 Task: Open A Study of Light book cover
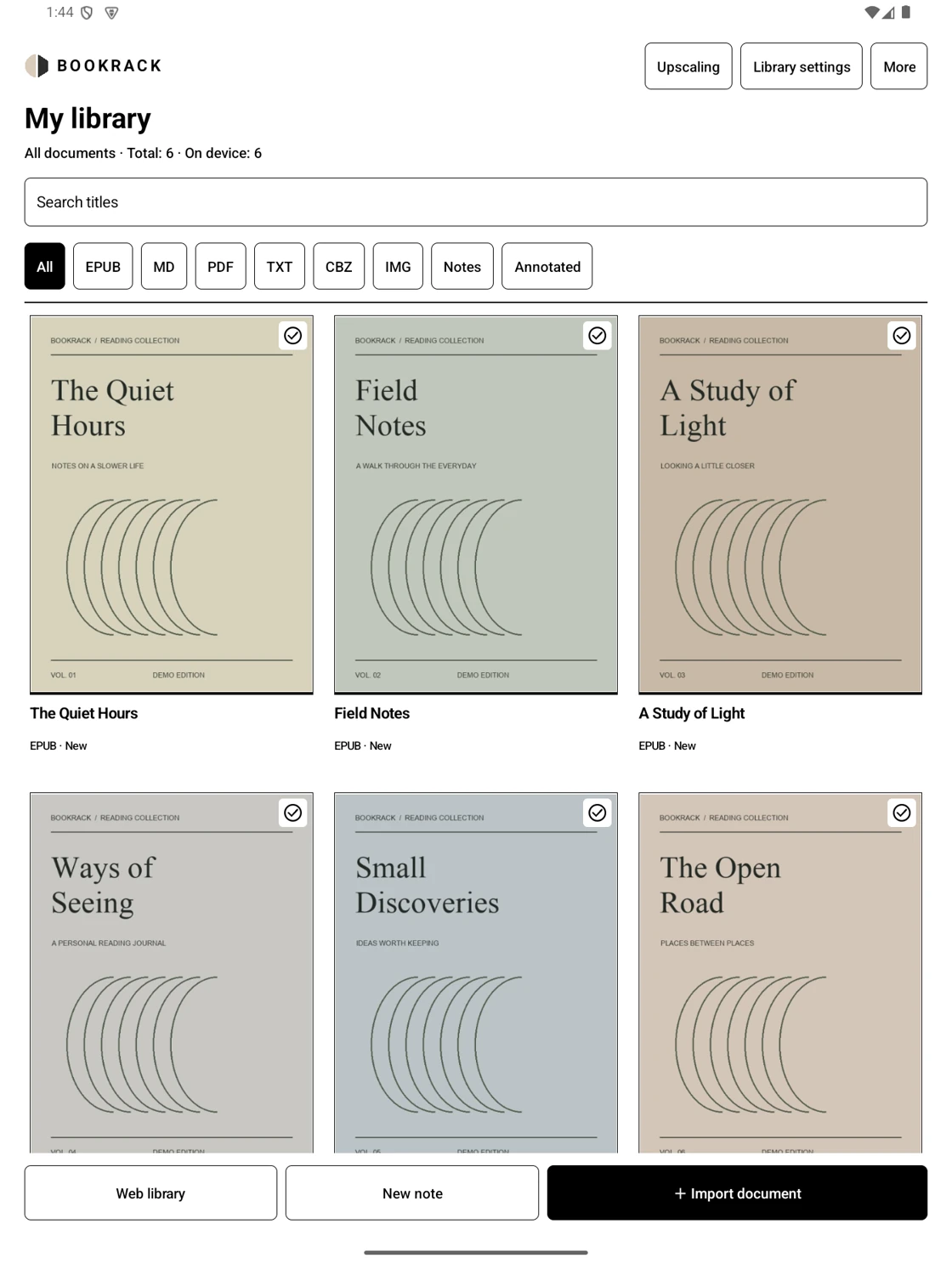pos(780,504)
